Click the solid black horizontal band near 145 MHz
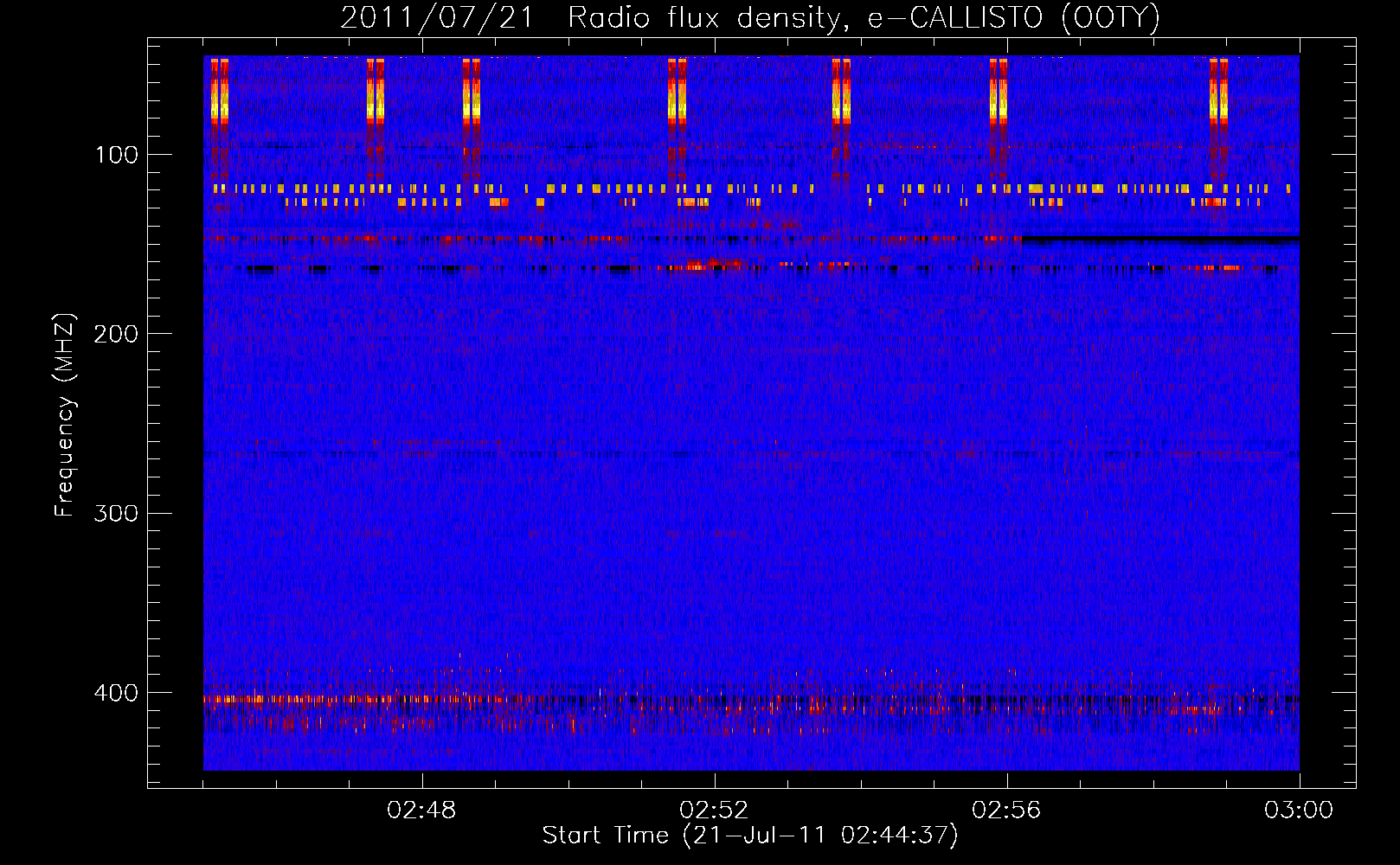This screenshot has width=1400, height=865. [1160, 239]
